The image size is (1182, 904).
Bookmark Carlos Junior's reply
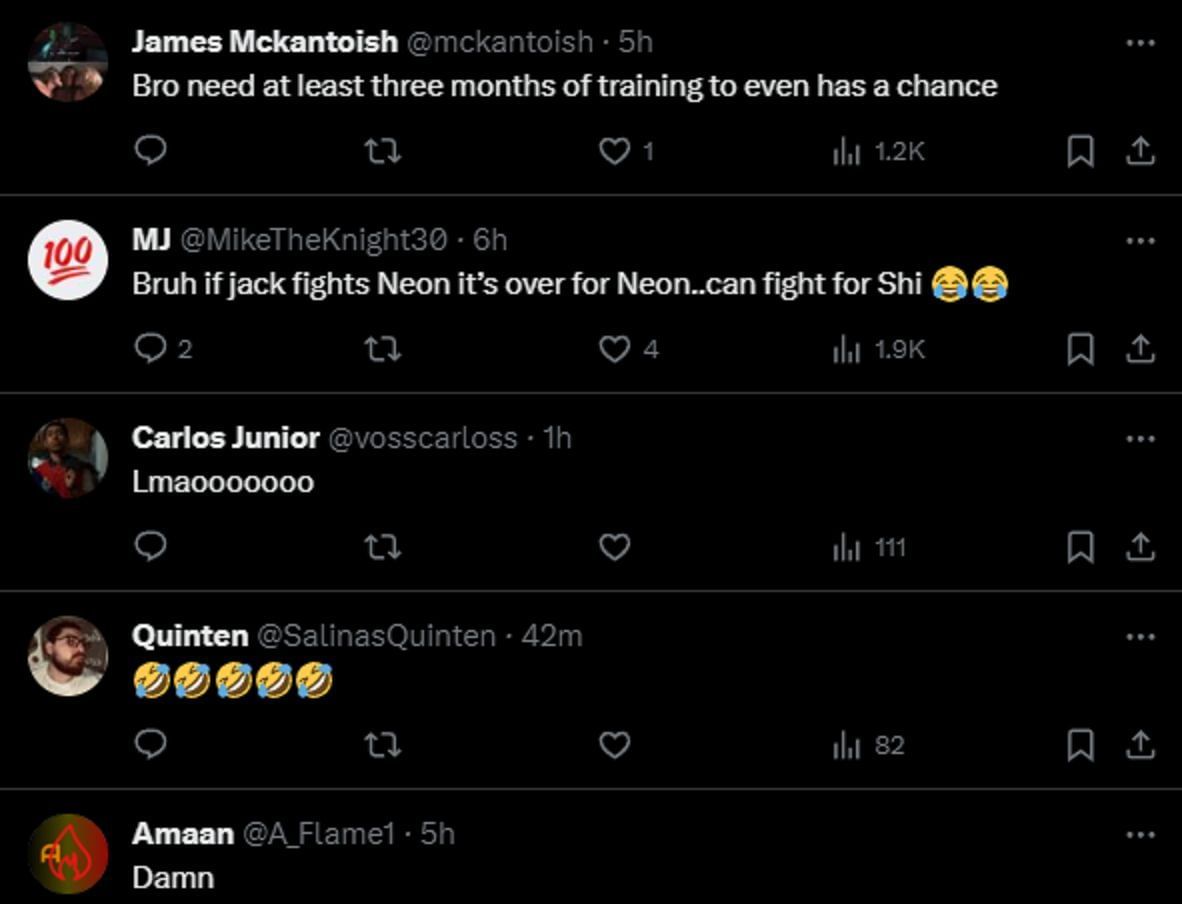1082,547
